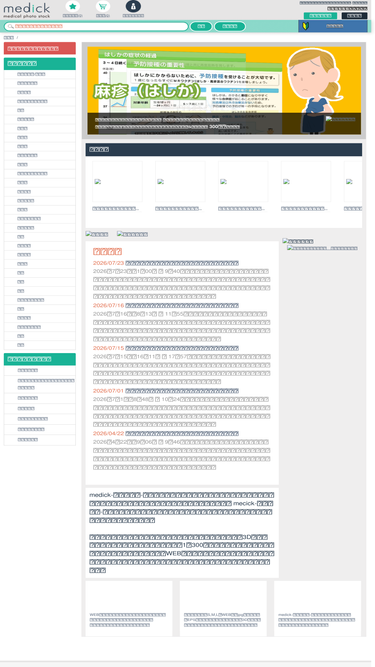Open the red sidebar header item
Screen dimensions: 375x667
coord(40,48)
